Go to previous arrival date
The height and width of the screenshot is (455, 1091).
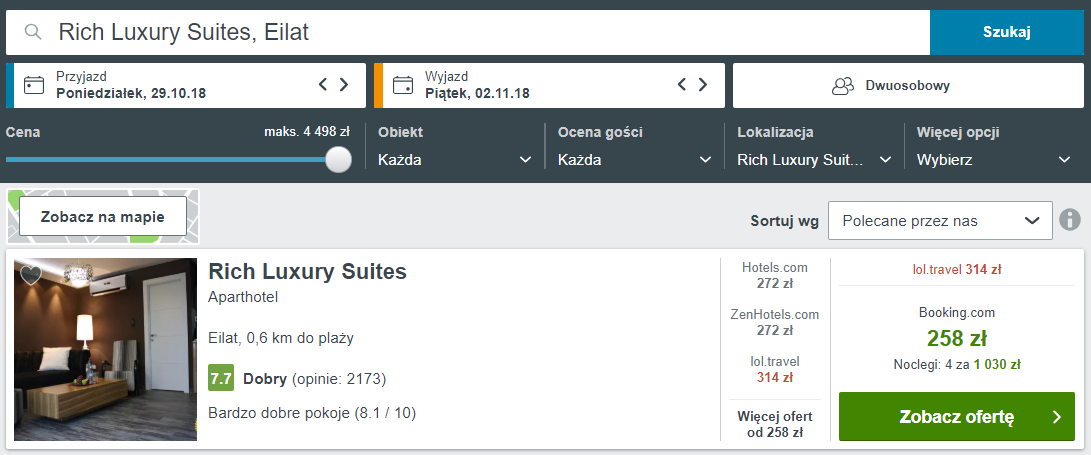pos(323,85)
